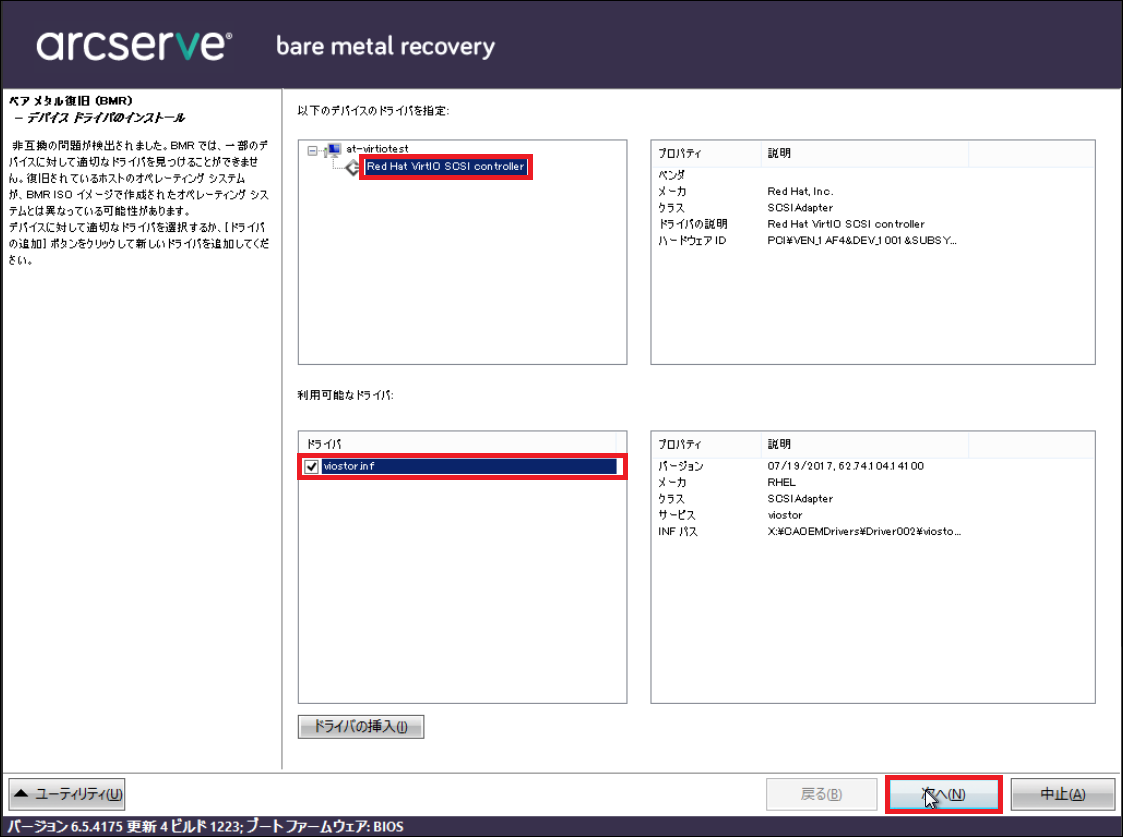Select the ベンダ property row
Screen dimensions: 1123x837
[x=671, y=175]
